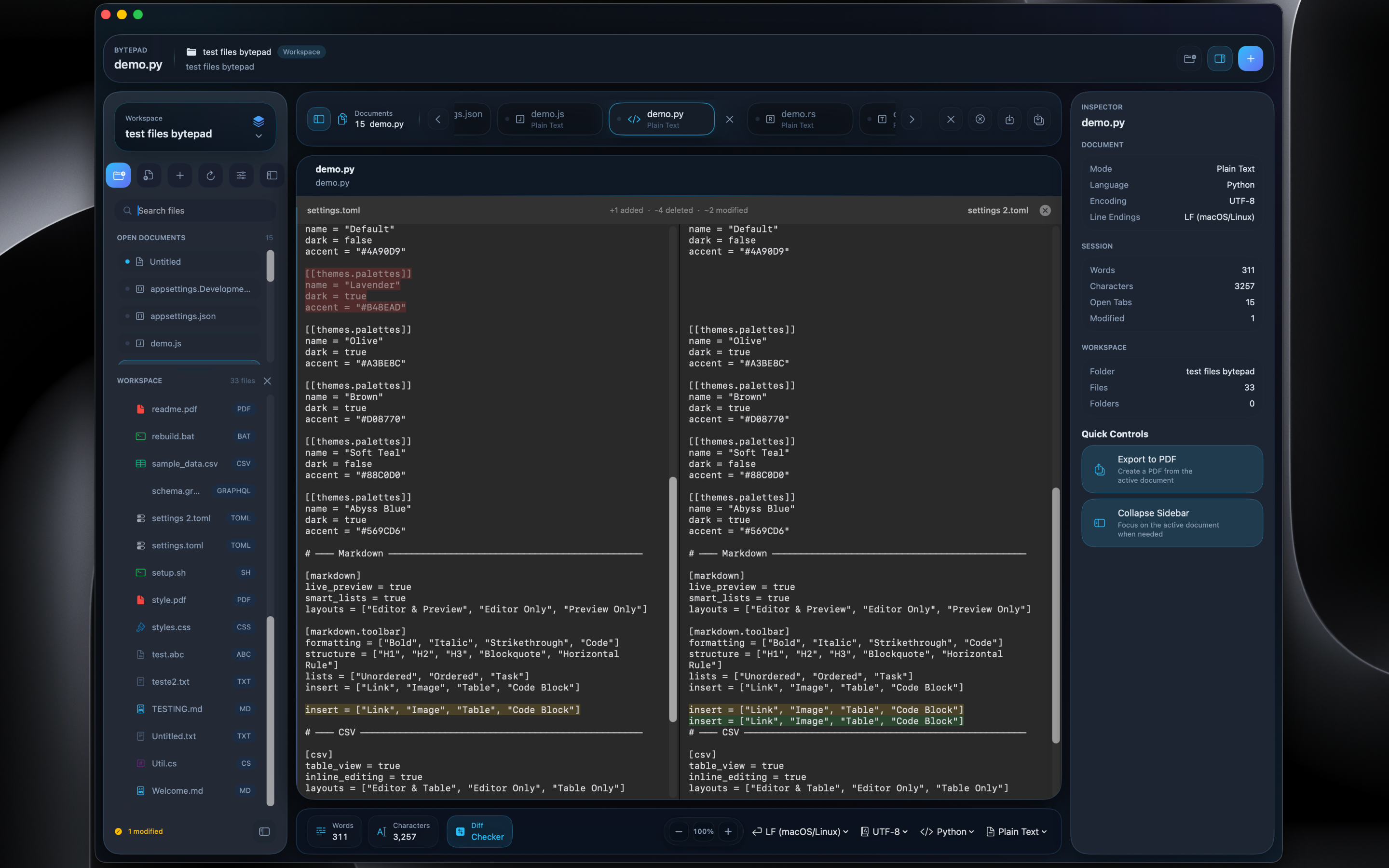Screen dimensions: 1389x868
Task: Click the zoom increase plus control
Action: point(728,831)
